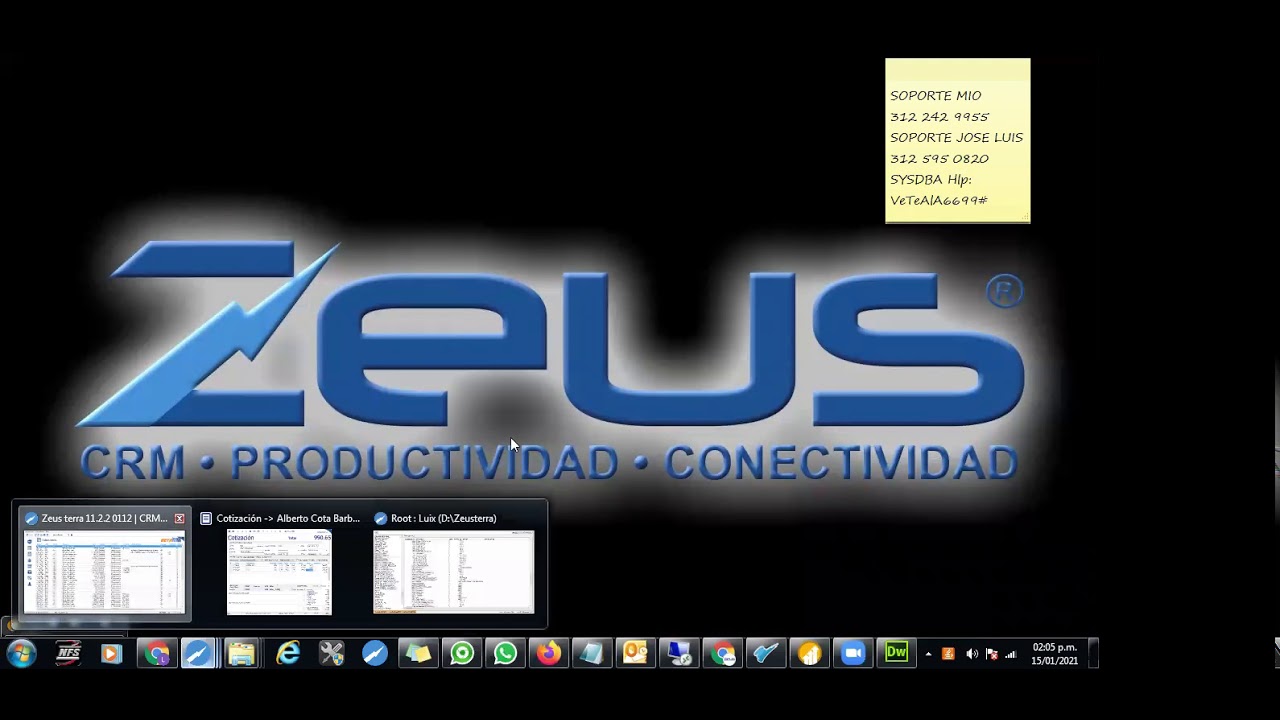1280x720 pixels.
Task: Open the wrench tools taskbar icon
Action: coord(331,654)
